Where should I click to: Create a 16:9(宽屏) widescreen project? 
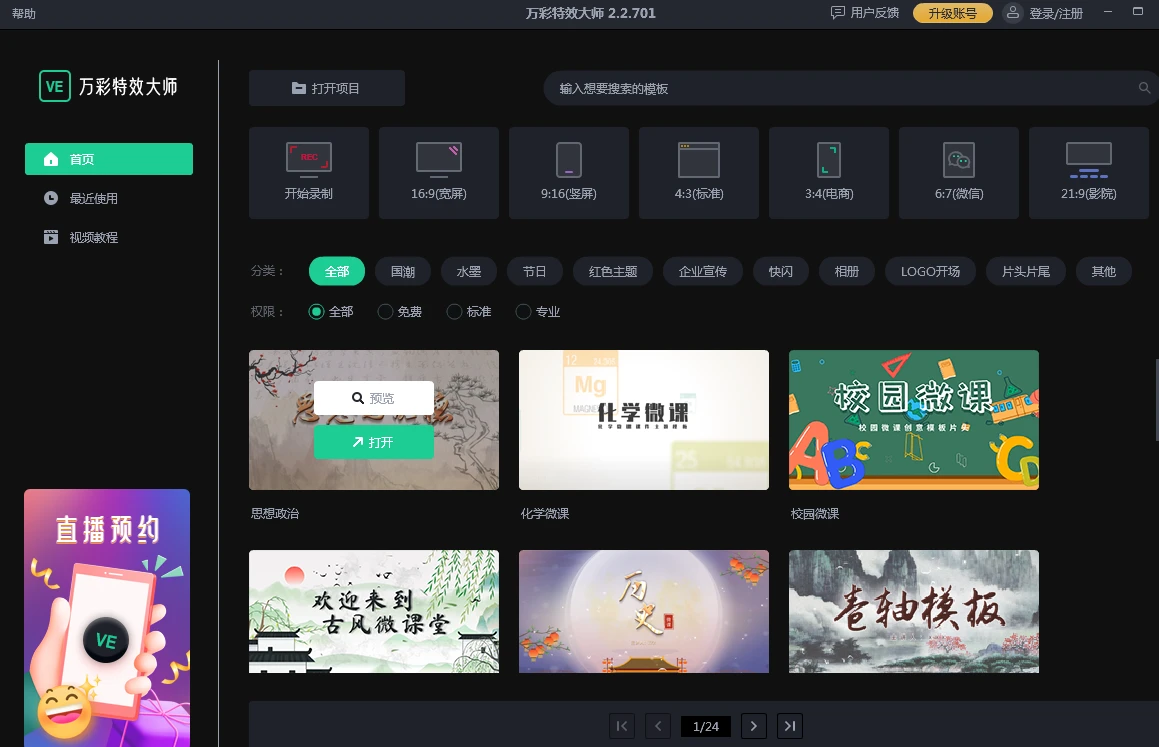[439, 172]
